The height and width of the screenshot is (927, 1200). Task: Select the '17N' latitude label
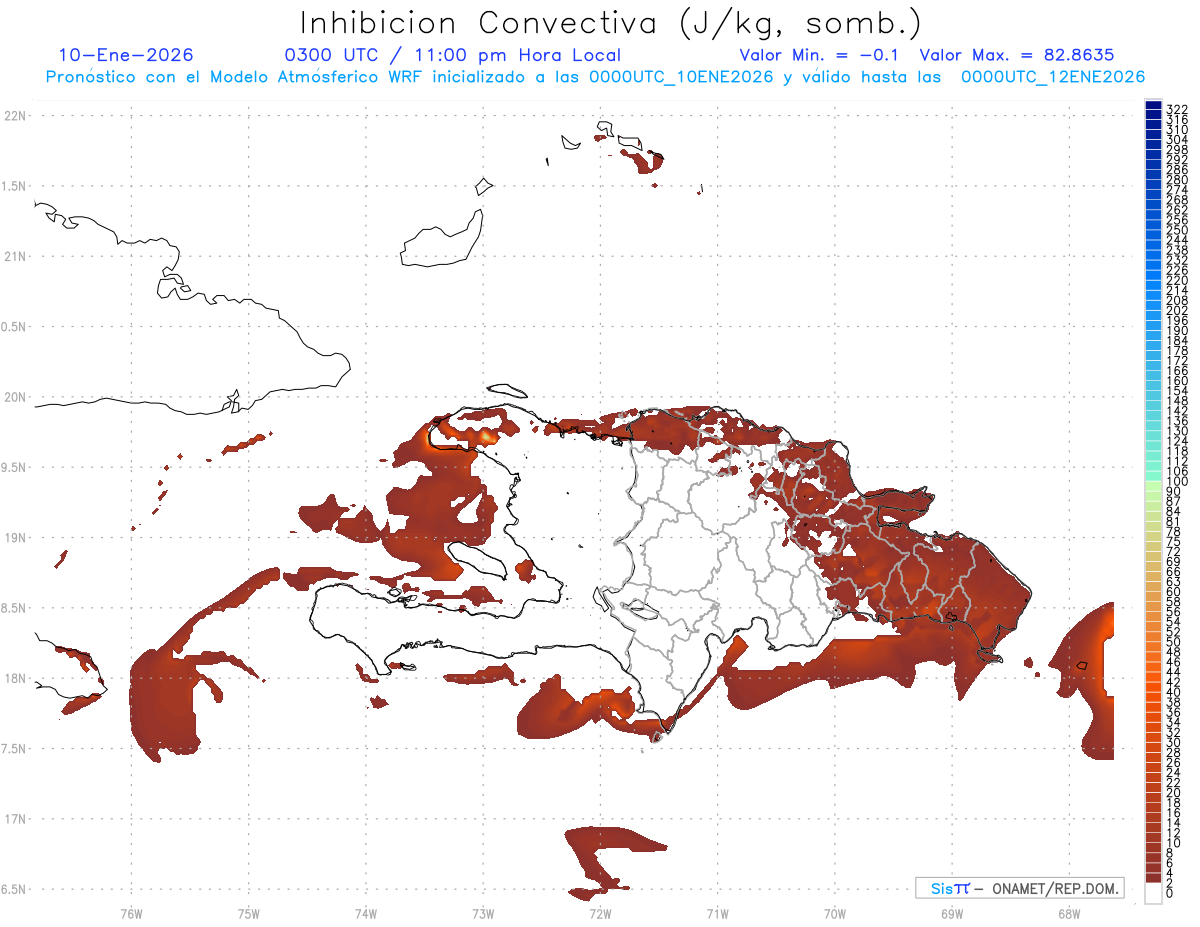pos(16,819)
